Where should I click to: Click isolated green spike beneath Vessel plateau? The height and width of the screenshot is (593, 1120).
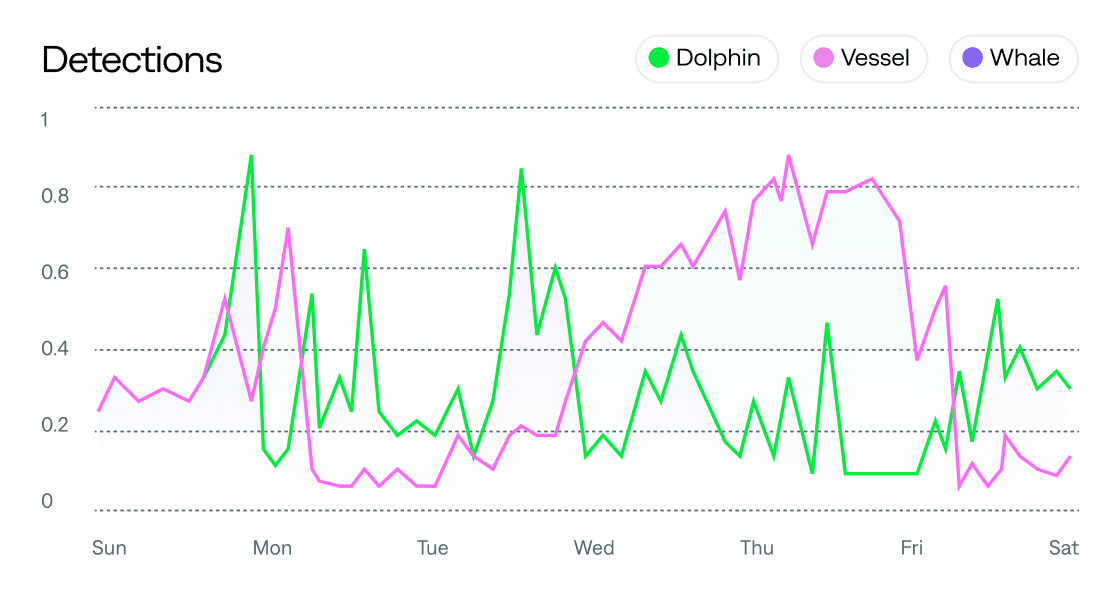click(827, 323)
